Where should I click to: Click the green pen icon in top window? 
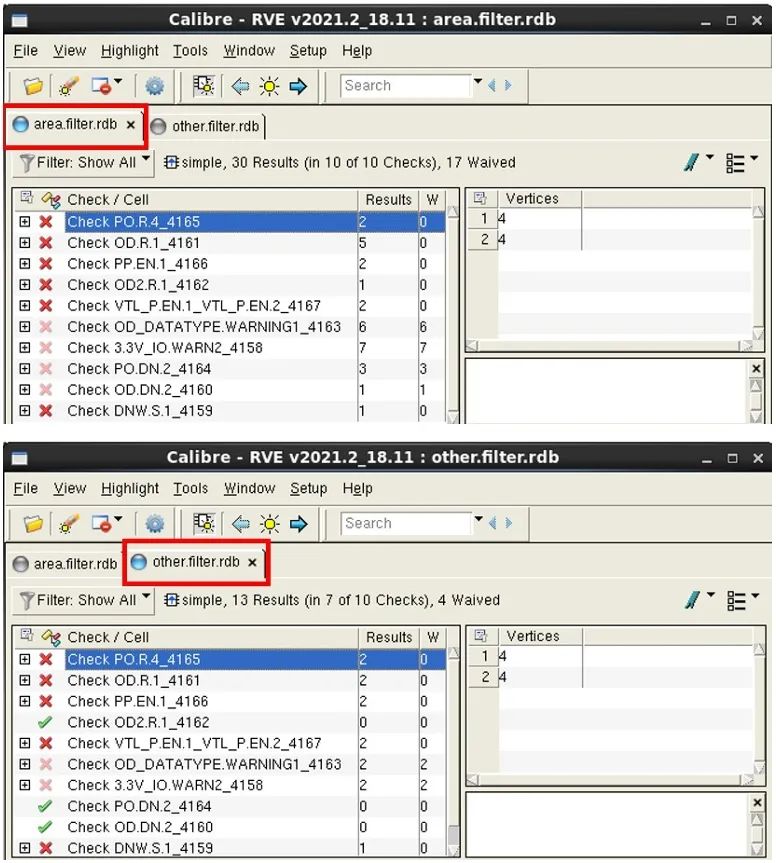click(x=692, y=162)
